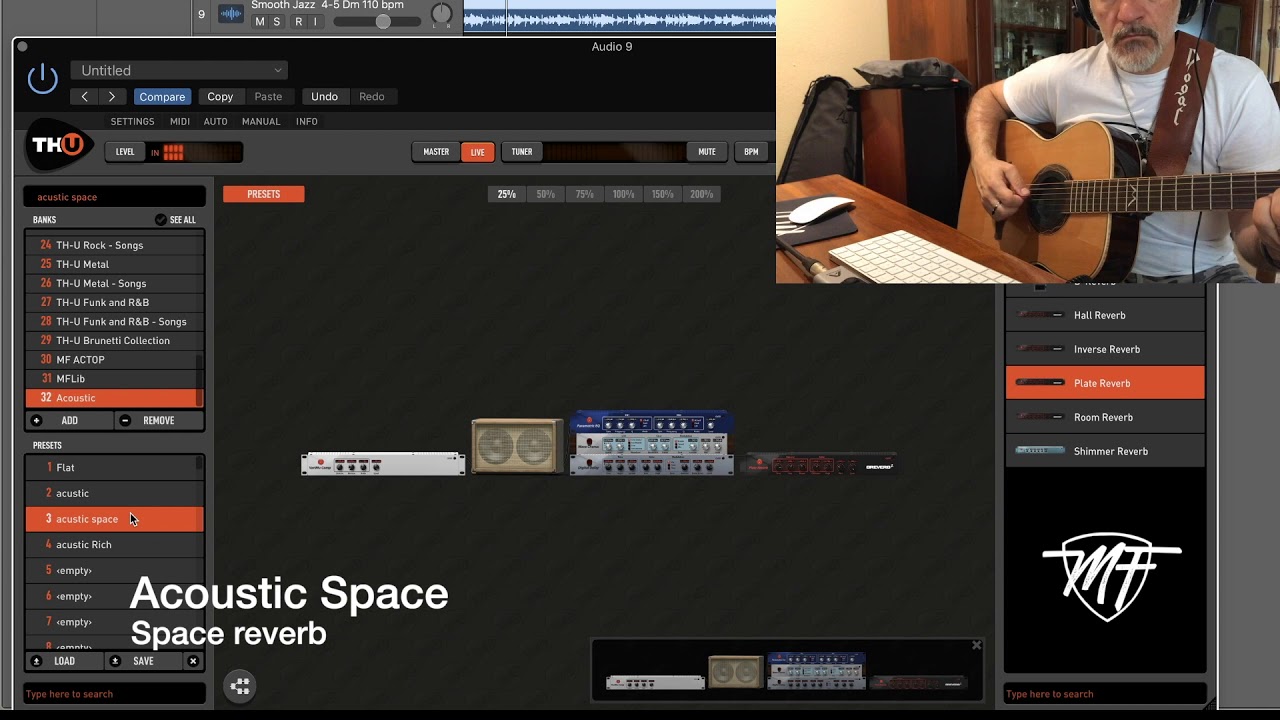This screenshot has height=720, width=1280.
Task: Click the orange PRESETS tab
Action: point(264,194)
